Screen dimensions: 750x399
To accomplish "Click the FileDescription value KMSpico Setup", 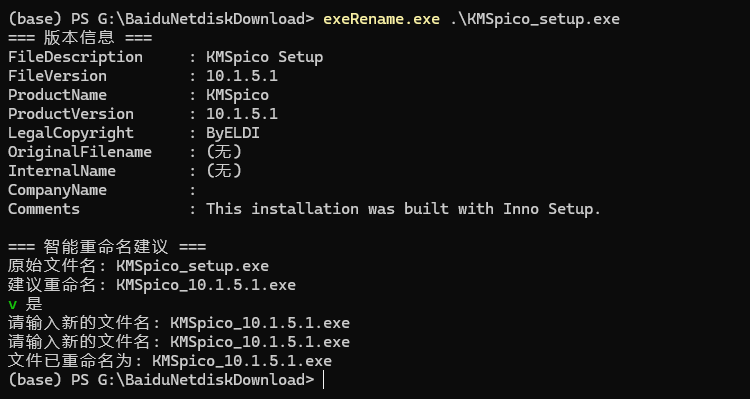I will tap(265, 57).
